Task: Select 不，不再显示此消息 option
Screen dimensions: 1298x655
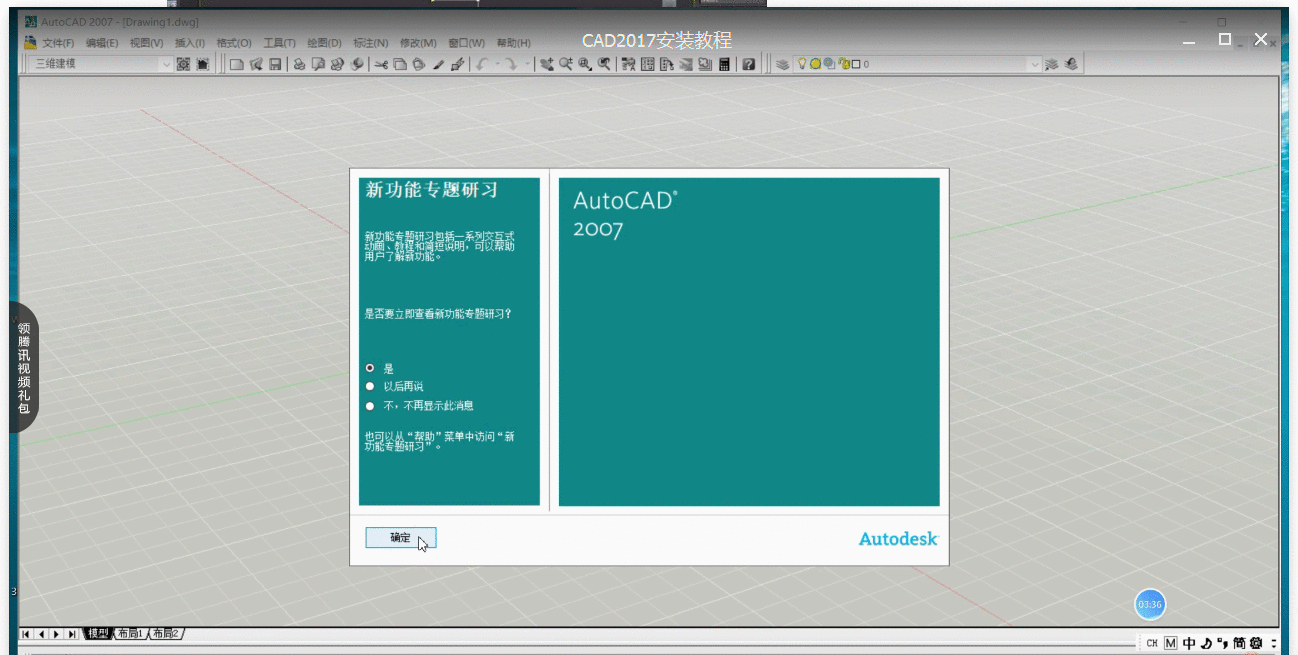Action: pos(373,405)
